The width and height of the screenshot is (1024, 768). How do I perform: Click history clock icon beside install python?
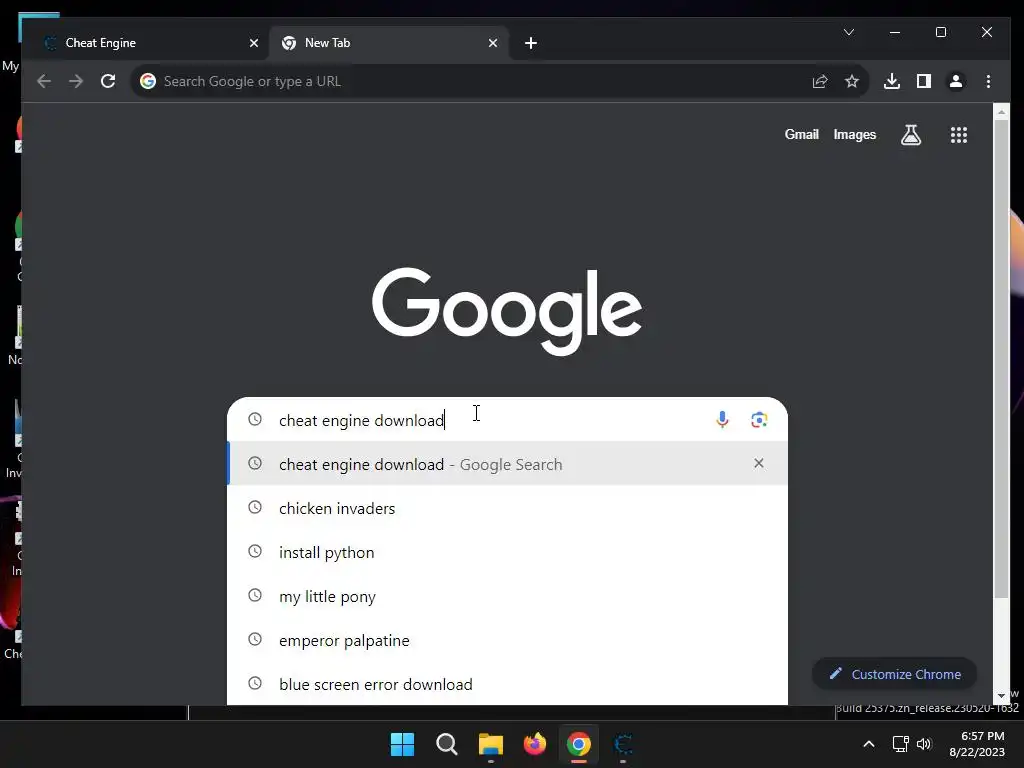pos(255,551)
